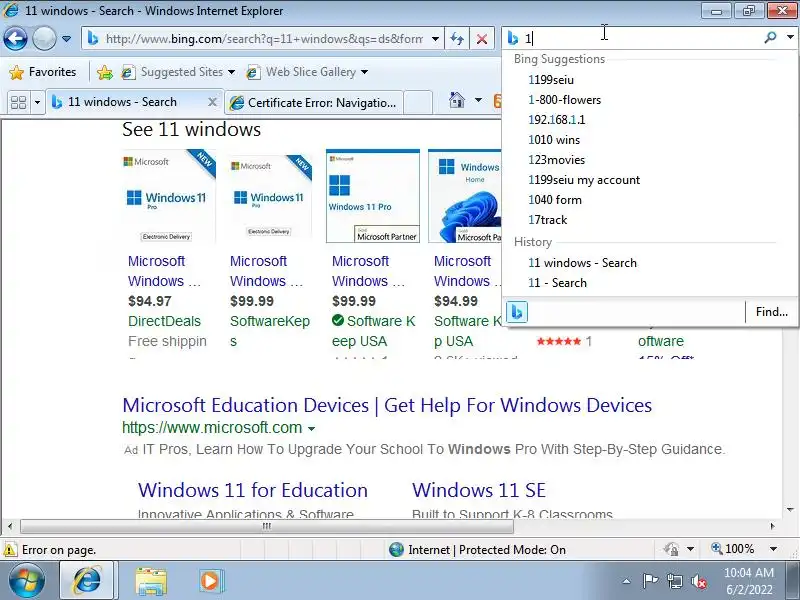Click the Refresh page icon
The image size is (800, 600).
tap(457, 39)
